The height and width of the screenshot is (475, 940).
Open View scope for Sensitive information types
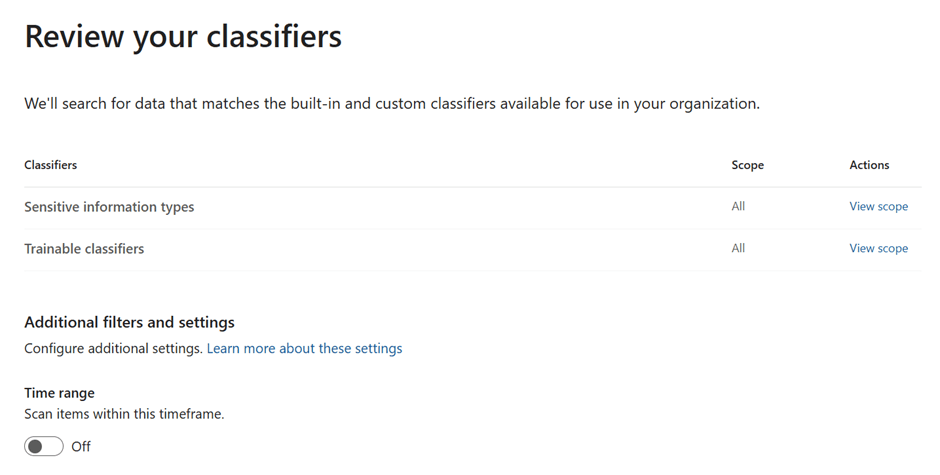tap(878, 207)
